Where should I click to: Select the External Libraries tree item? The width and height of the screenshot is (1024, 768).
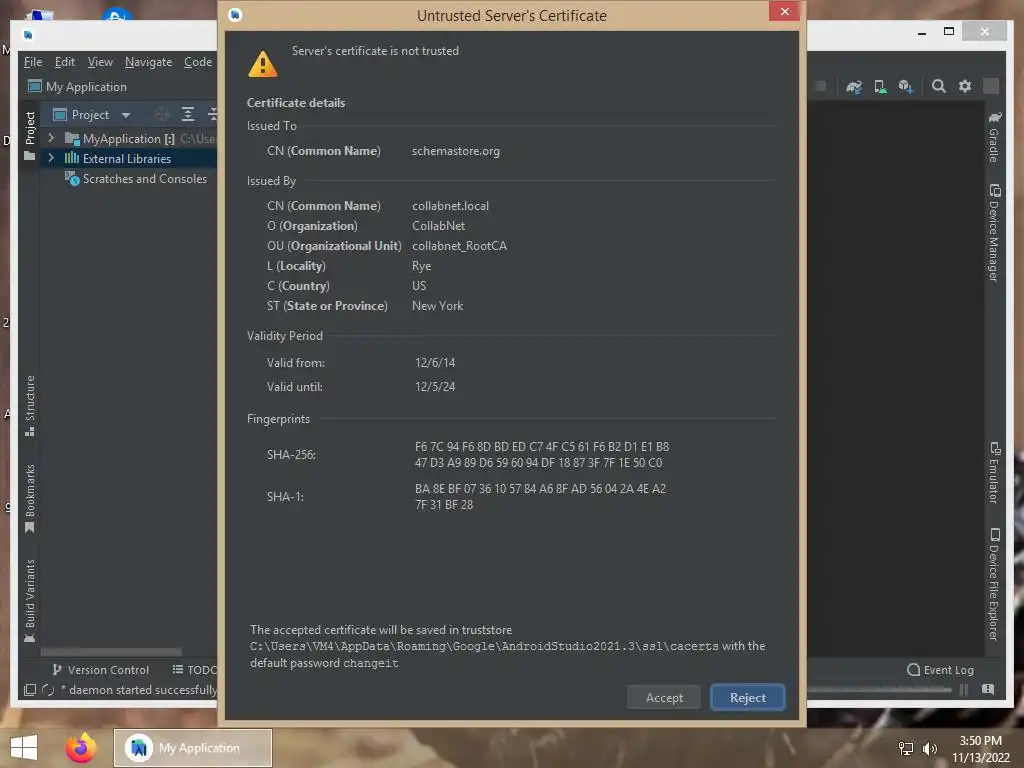tap(127, 159)
